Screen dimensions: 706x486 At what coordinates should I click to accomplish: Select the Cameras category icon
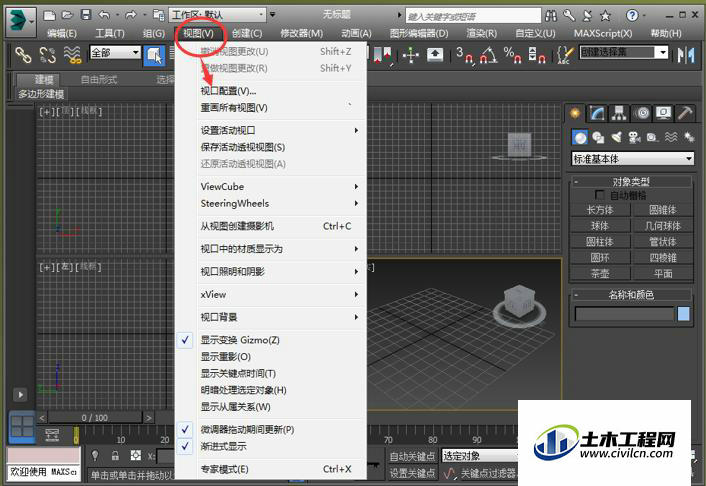coord(634,137)
